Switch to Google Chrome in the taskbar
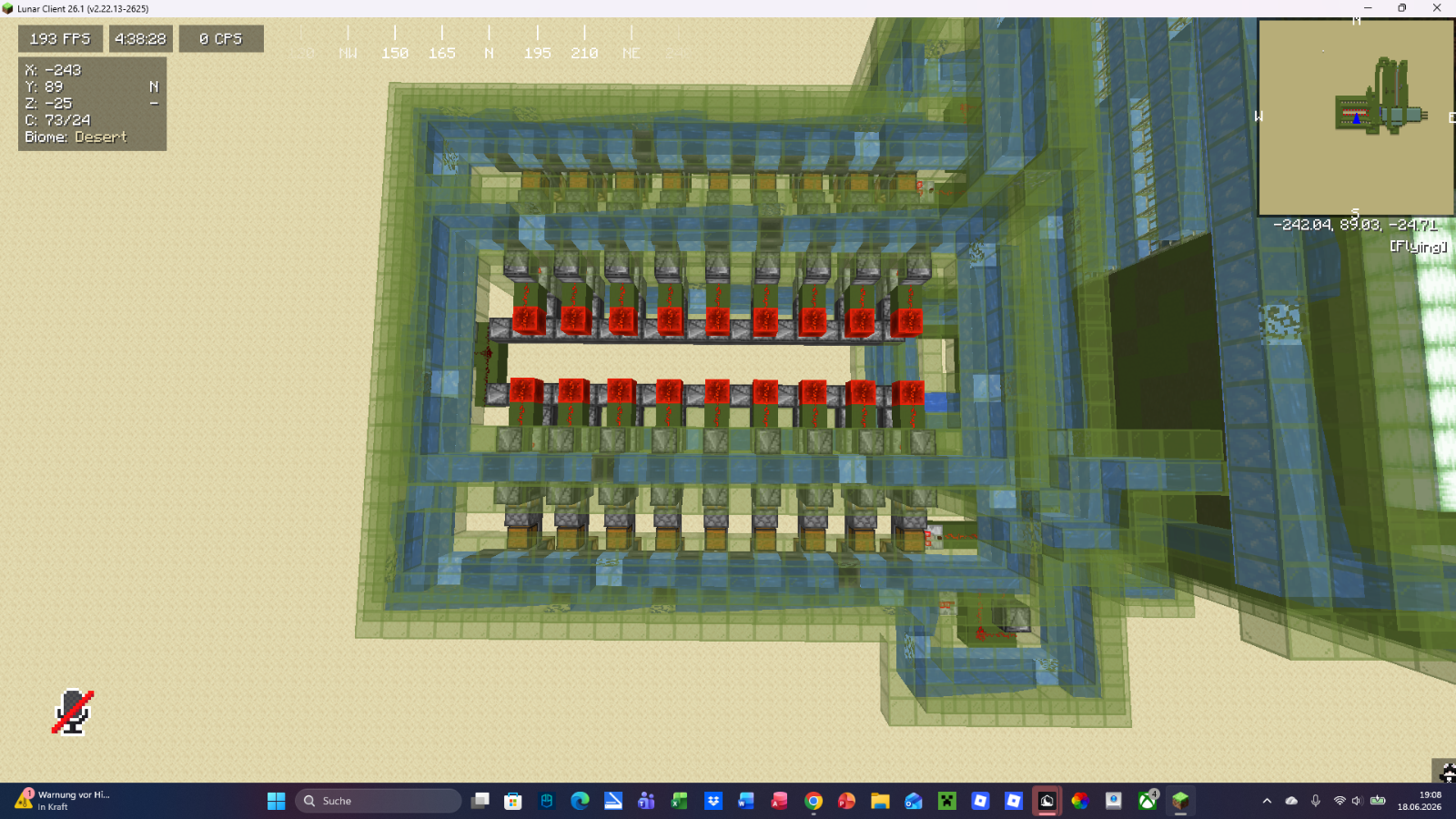1456x819 pixels. [814, 801]
